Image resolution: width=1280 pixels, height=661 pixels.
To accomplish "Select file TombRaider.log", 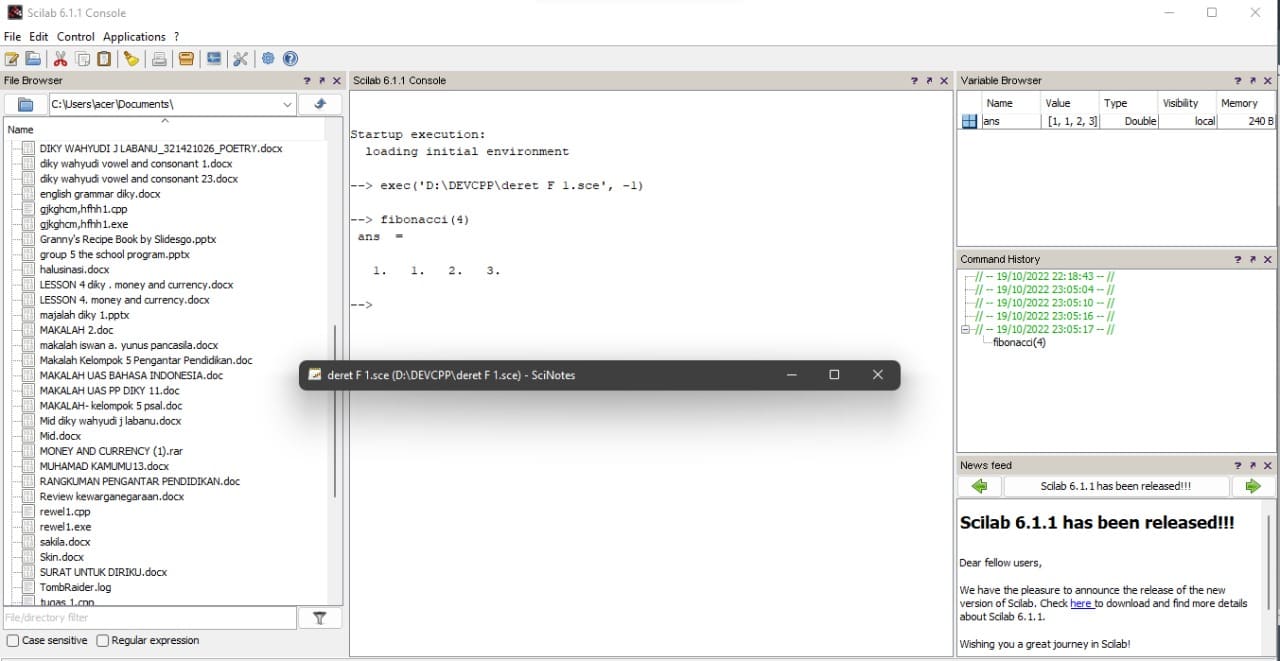I will [75, 588].
